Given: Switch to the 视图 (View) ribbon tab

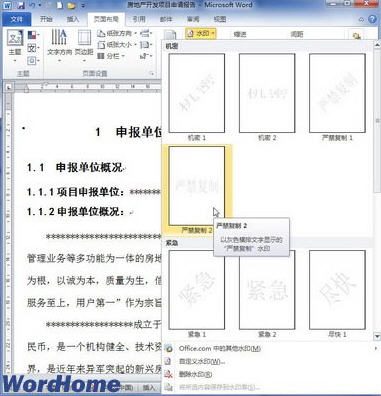Looking at the screenshot, I should [220, 19].
